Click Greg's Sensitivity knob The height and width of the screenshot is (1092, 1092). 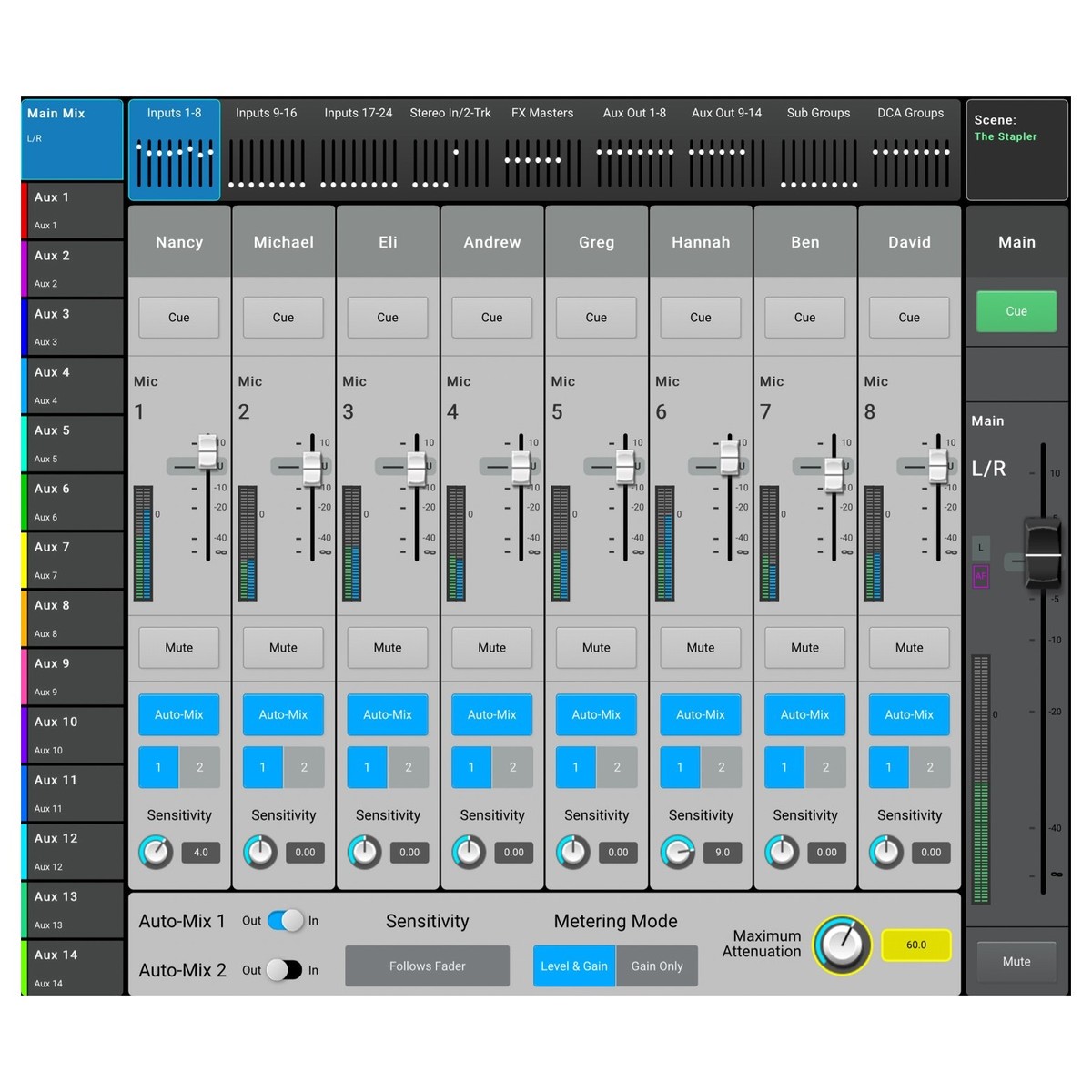coord(572,853)
